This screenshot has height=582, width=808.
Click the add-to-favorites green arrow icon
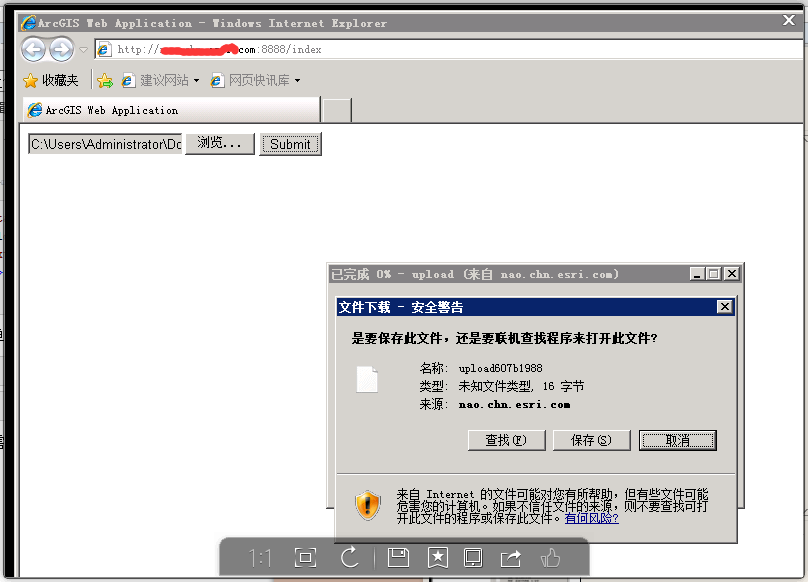click(x=105, y=79)
